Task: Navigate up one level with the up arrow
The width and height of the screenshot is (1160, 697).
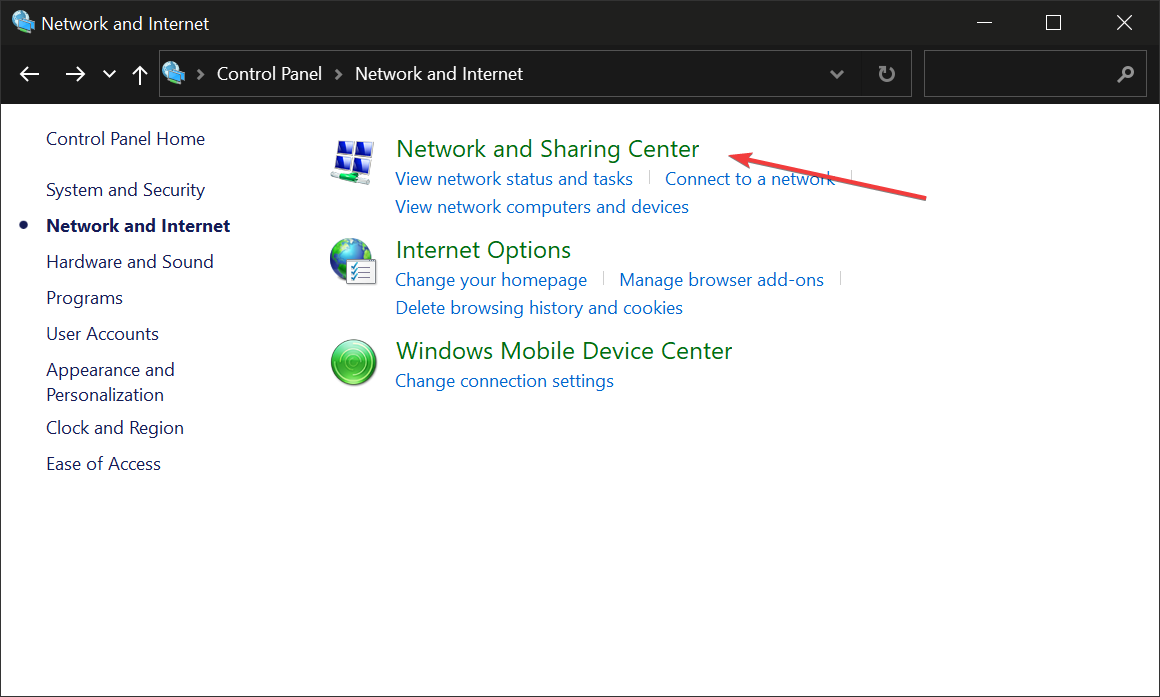Action: [x=139, y=73]
